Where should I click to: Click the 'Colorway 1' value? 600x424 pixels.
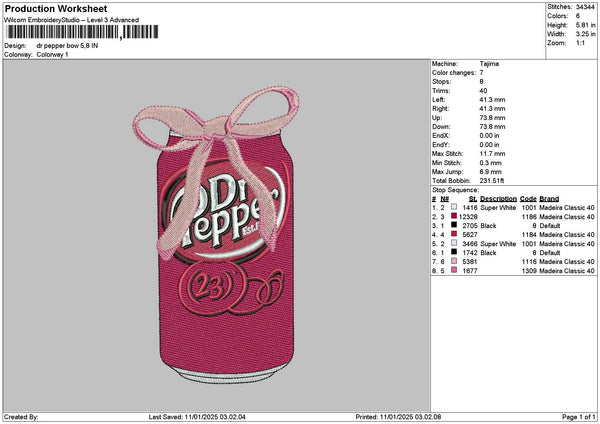(x=52, y=55)
